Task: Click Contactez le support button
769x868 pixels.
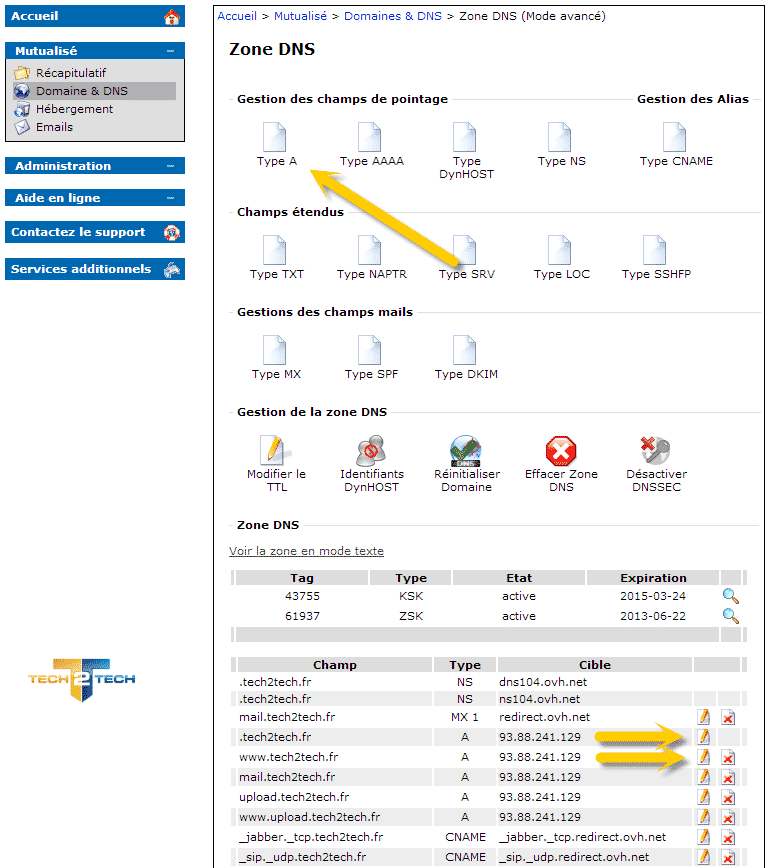Action: tap(94, 232)
